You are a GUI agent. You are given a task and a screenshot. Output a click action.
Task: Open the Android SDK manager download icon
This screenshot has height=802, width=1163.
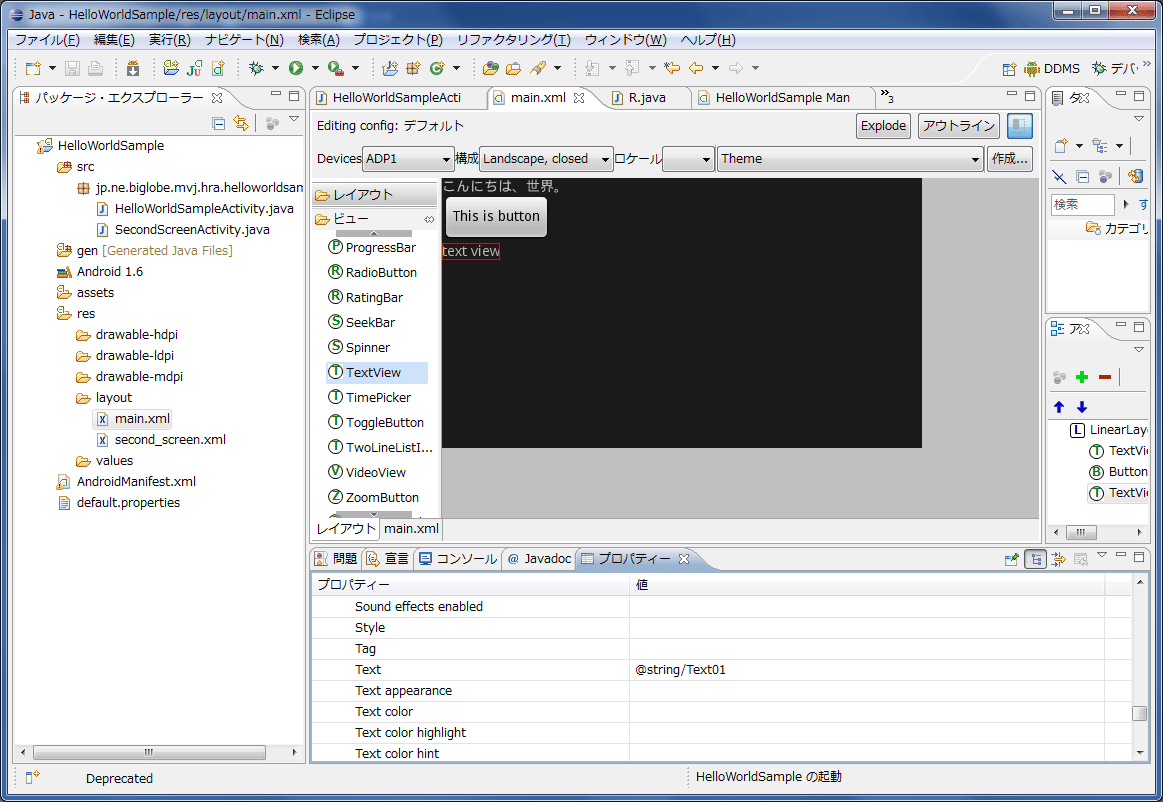tap(133, 68)
